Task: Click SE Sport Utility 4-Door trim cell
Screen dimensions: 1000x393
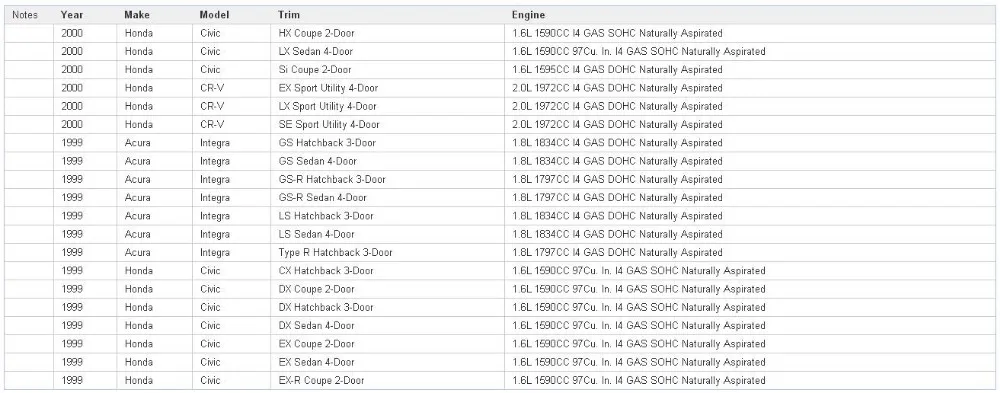Action: point(388,124)
